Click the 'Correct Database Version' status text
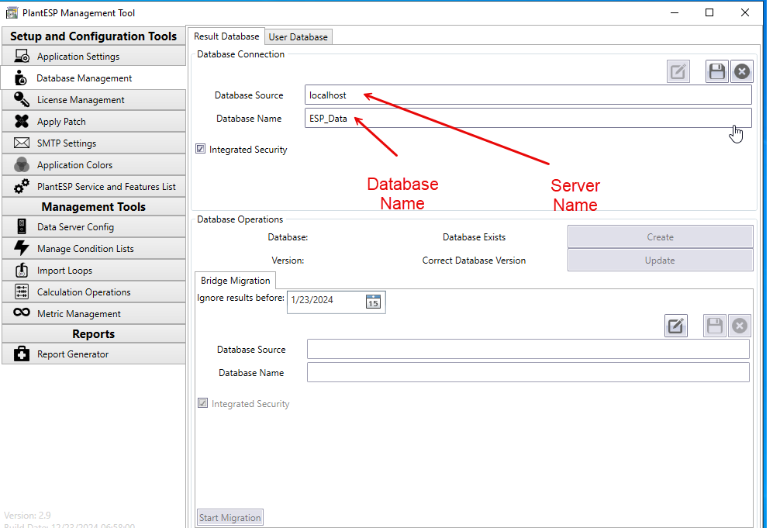Viewport: 768px width, 528px height. tap(474, 261)
